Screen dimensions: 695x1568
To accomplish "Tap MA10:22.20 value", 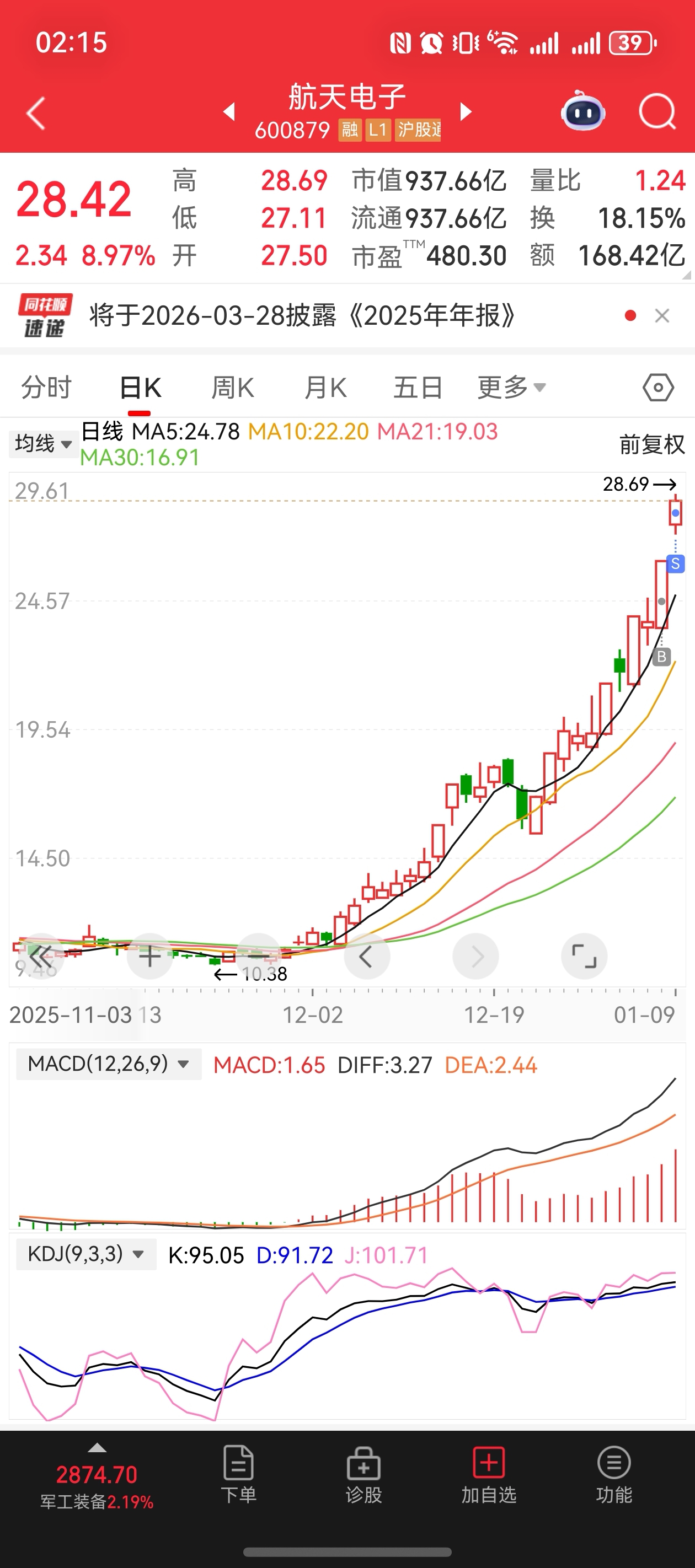I will coord(309,432).
